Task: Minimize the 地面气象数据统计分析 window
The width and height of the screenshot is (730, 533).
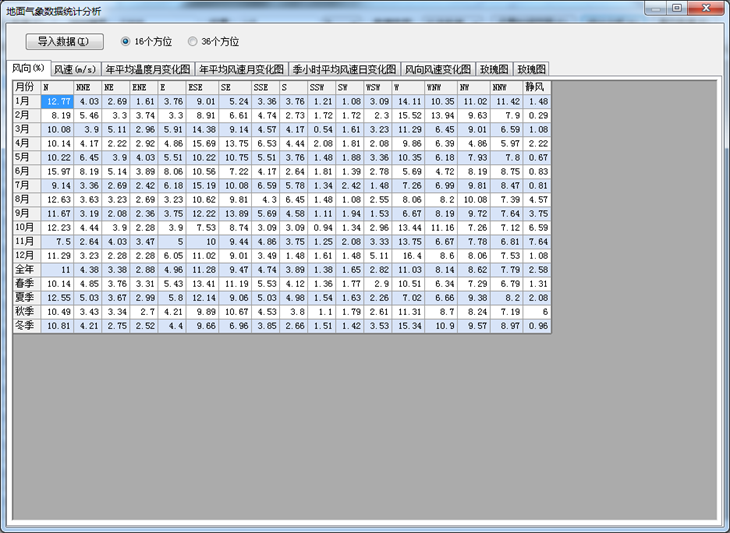Action: 653,8
